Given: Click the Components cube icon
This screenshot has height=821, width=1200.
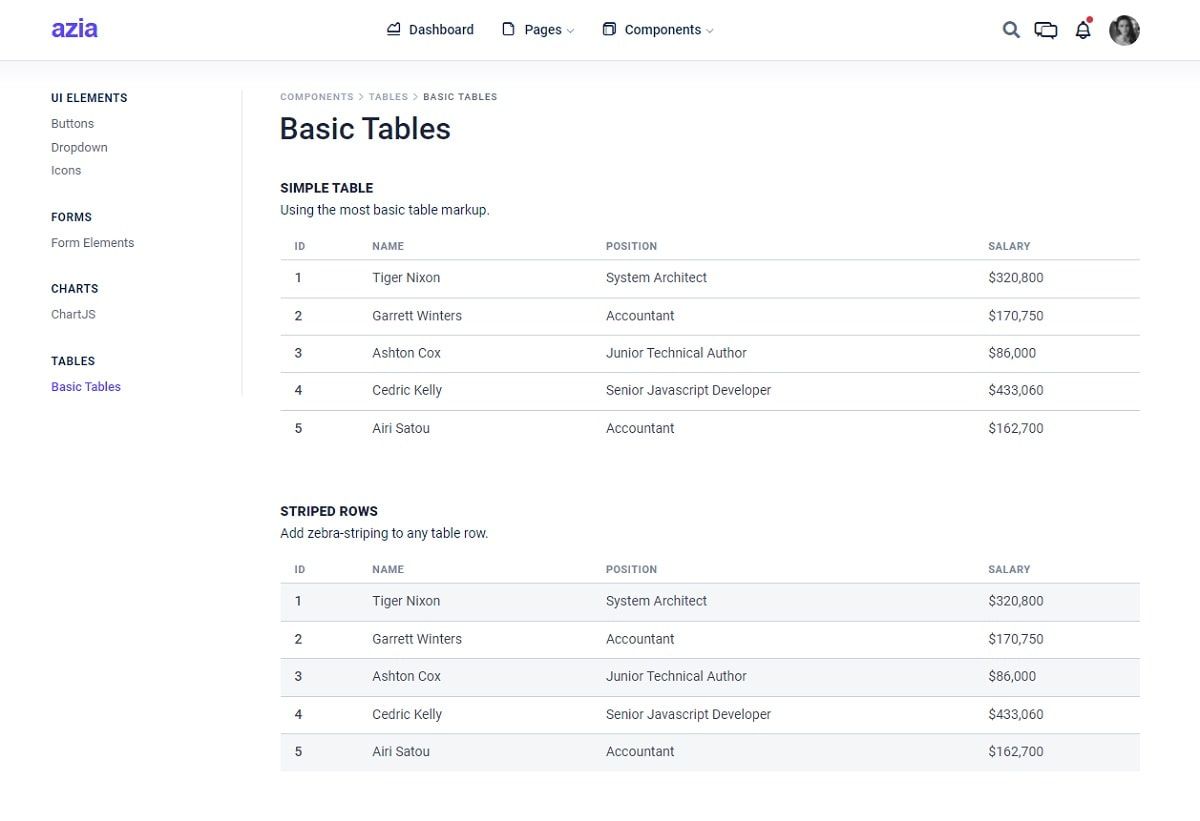Looking at the screenshot, I should click(x=608, y=29).
